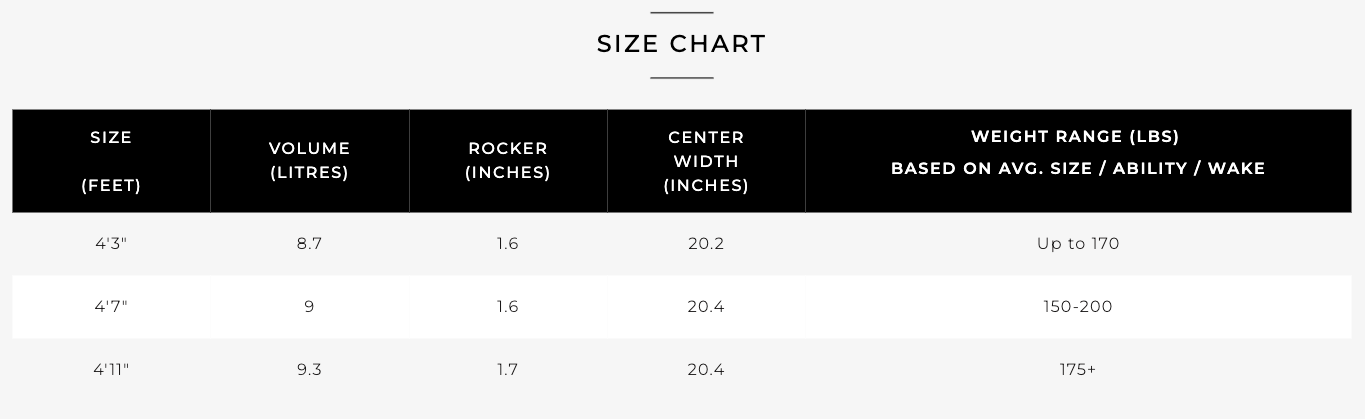Image resolution: width=1365 pixels, height=419 pixels.
Task: Click the 4'3" size cell
Action: click(x=111, y=244)
